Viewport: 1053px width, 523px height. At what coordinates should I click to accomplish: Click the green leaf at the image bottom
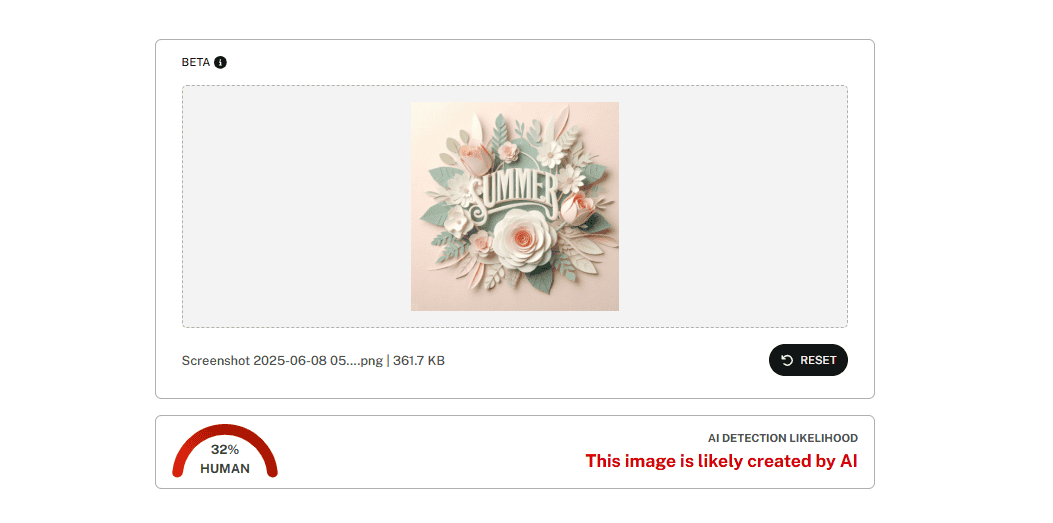point(539,279)
